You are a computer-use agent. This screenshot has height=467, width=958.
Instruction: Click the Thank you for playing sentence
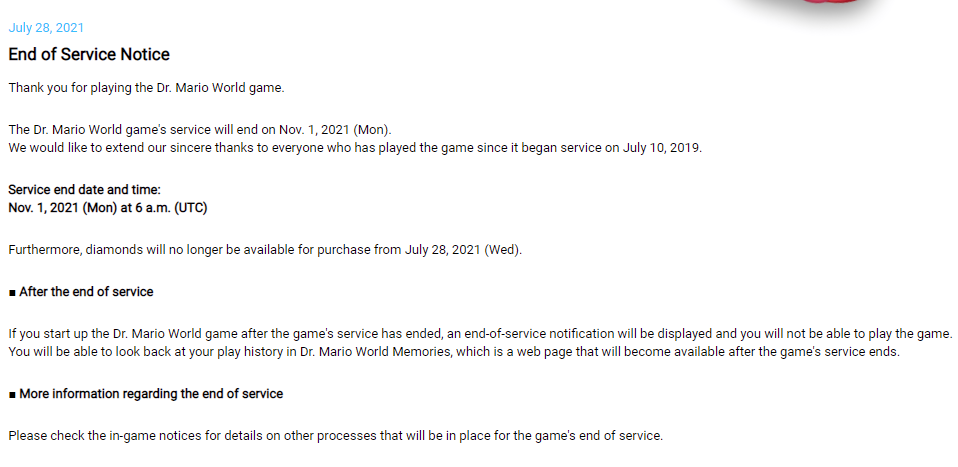coord(147,88)
